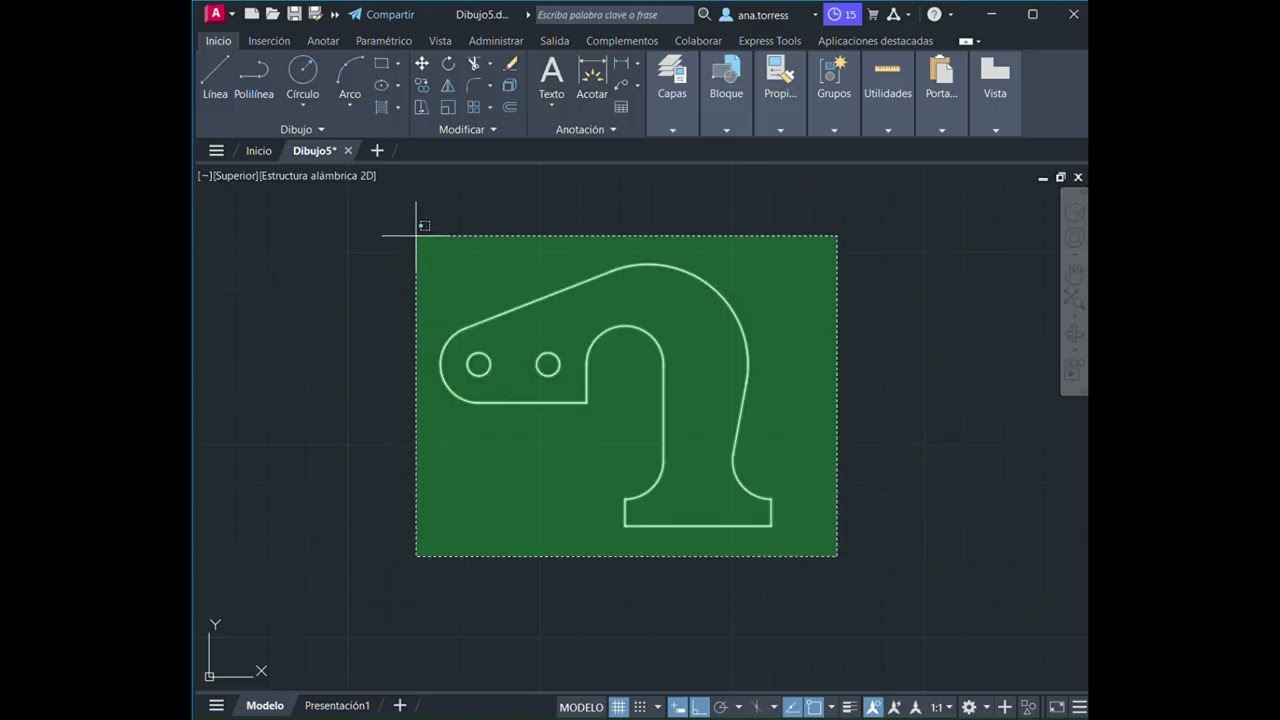Click the Compartir button
Viewport: 1280px width, 720px height.
click(x=381, y=15)
